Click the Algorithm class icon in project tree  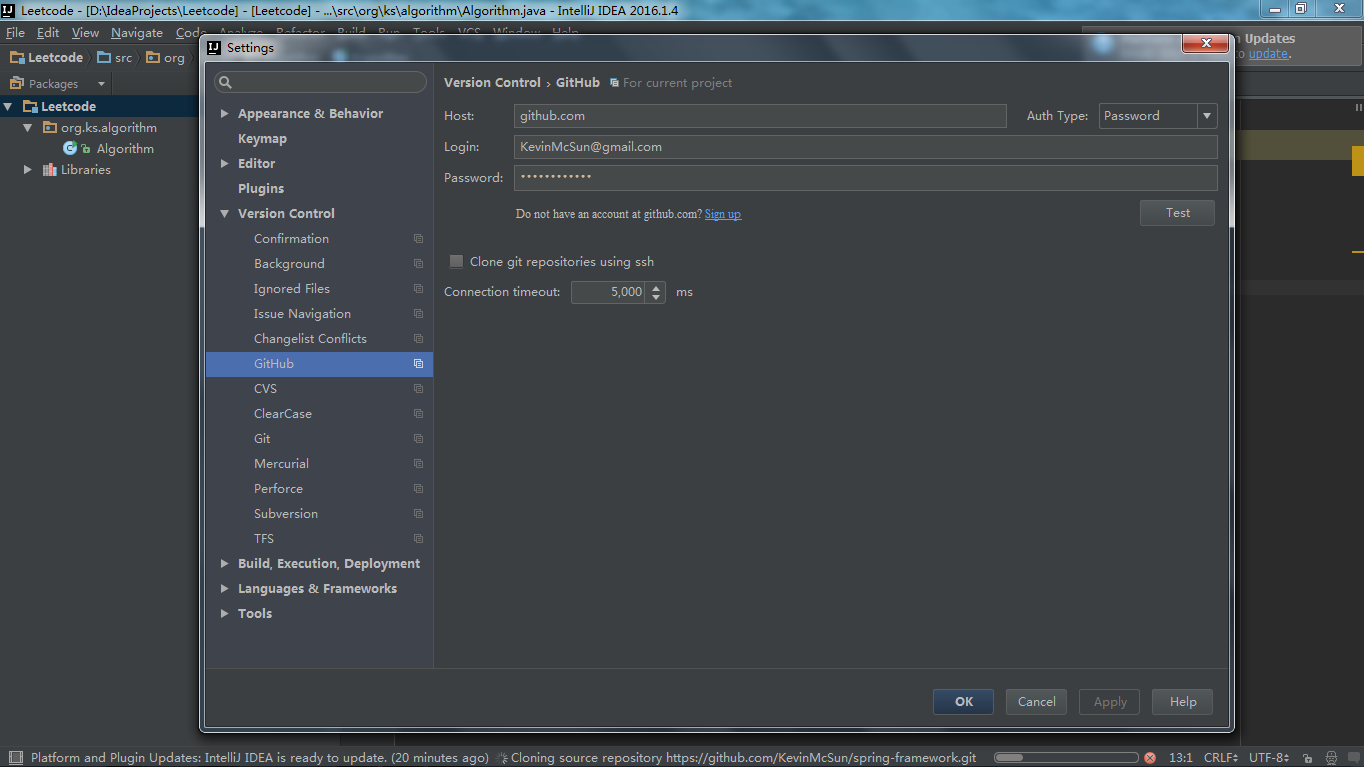[x=70, y=148]
